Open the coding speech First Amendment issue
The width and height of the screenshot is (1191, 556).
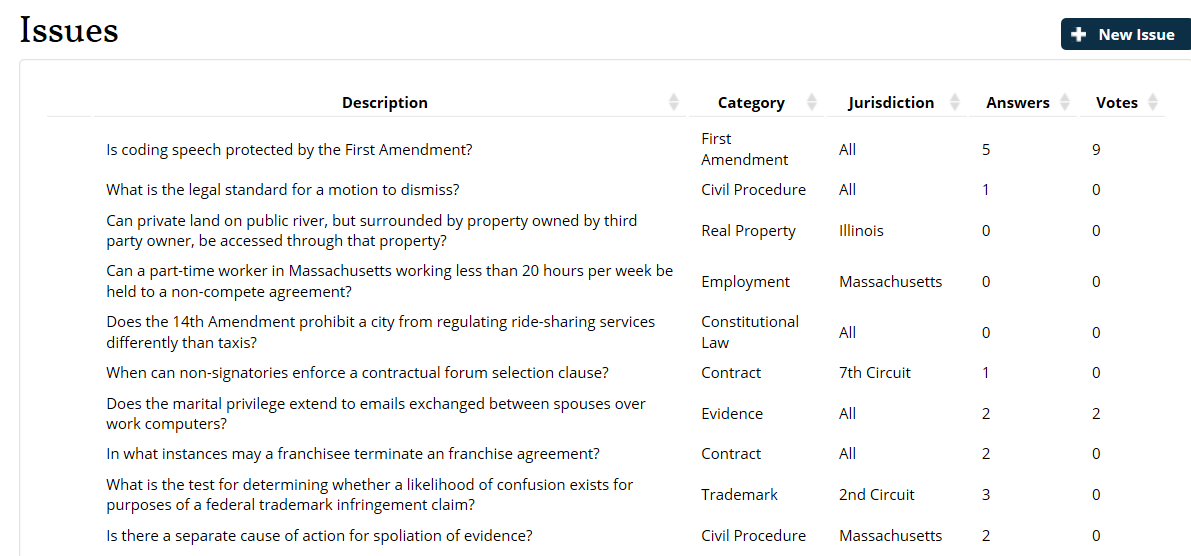pyautogui.click(x=289, y=150)
